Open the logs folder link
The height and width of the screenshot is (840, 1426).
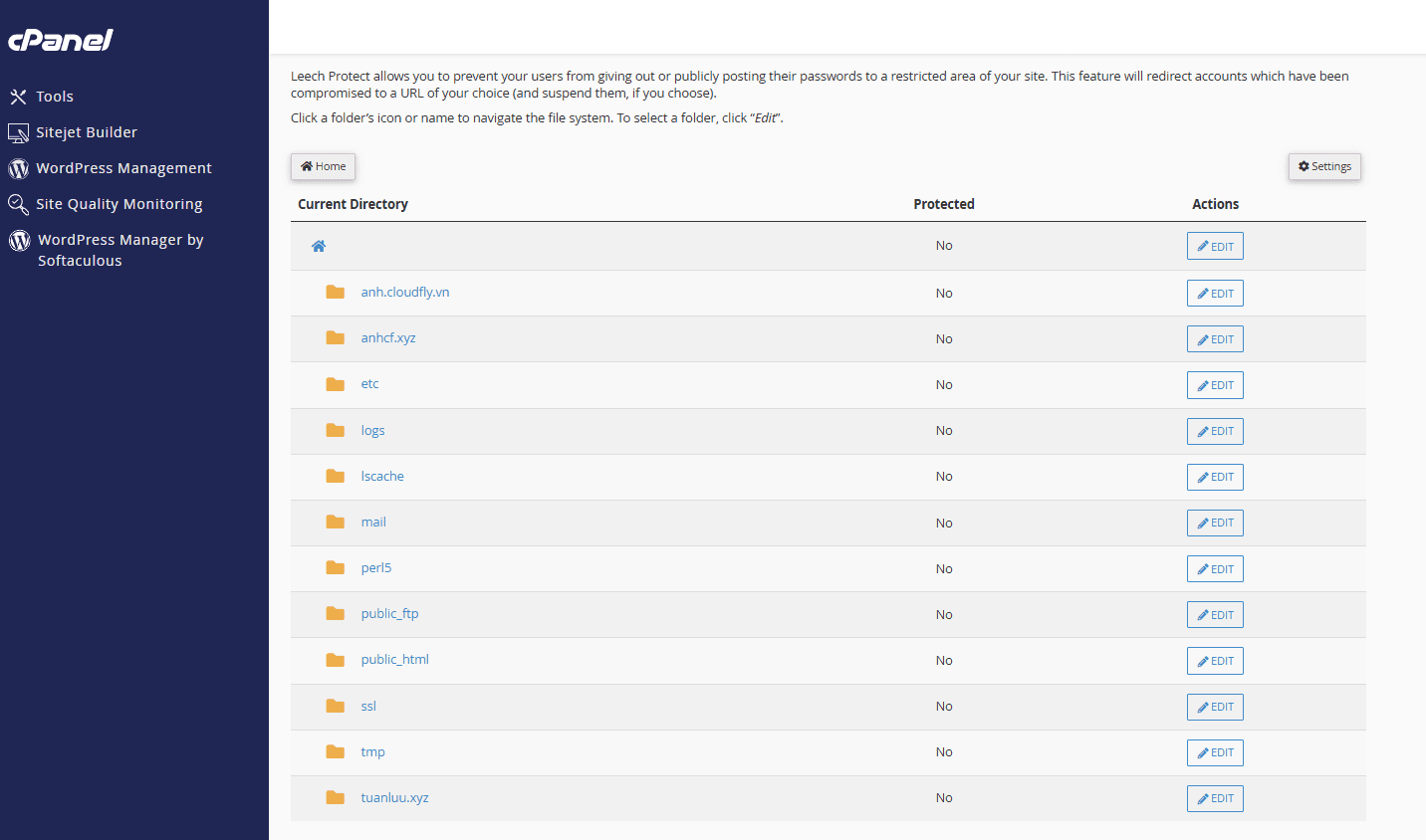click(372, 431)
